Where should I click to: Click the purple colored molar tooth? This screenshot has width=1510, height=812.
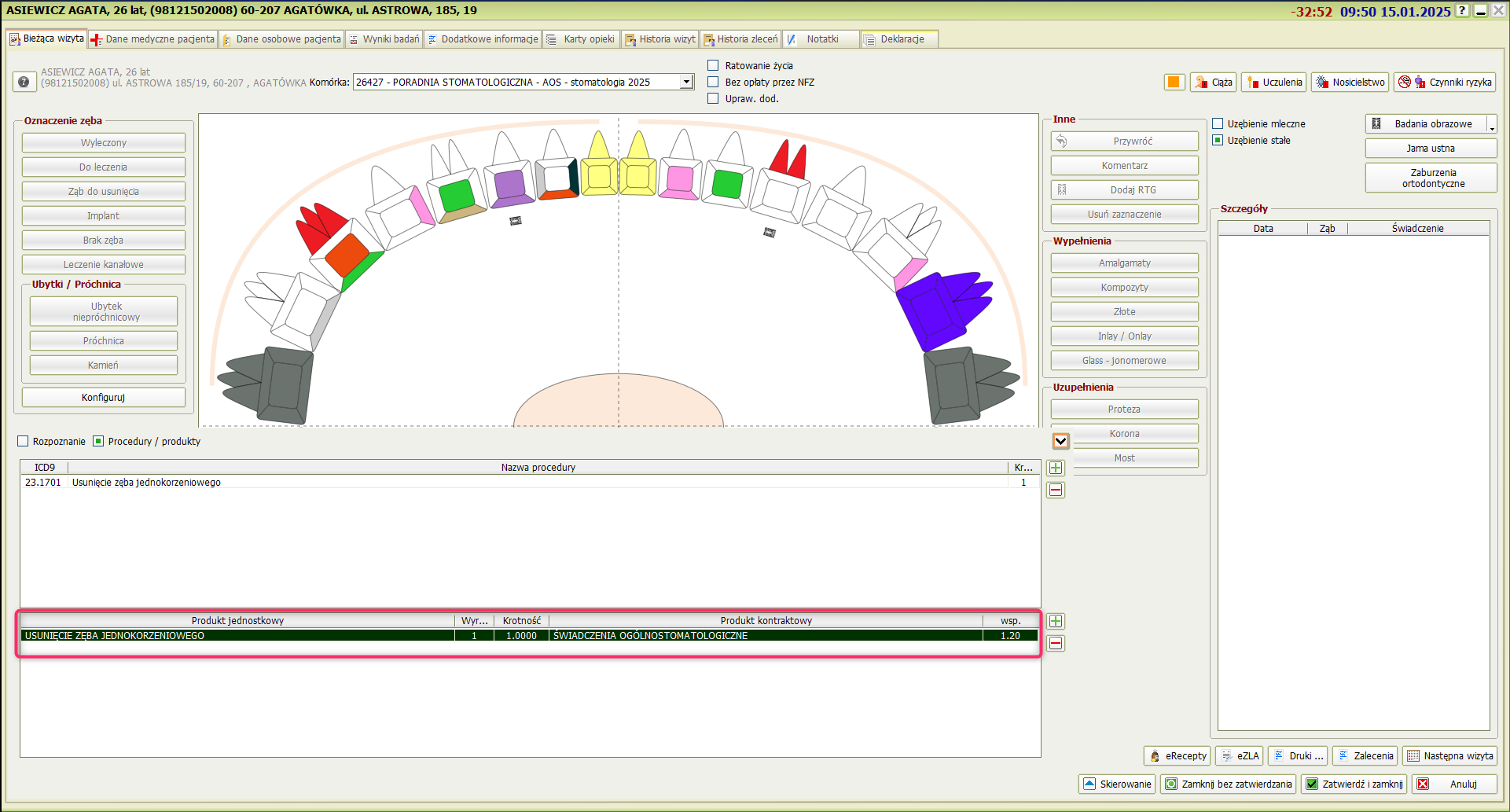click(x=933, y=311)
